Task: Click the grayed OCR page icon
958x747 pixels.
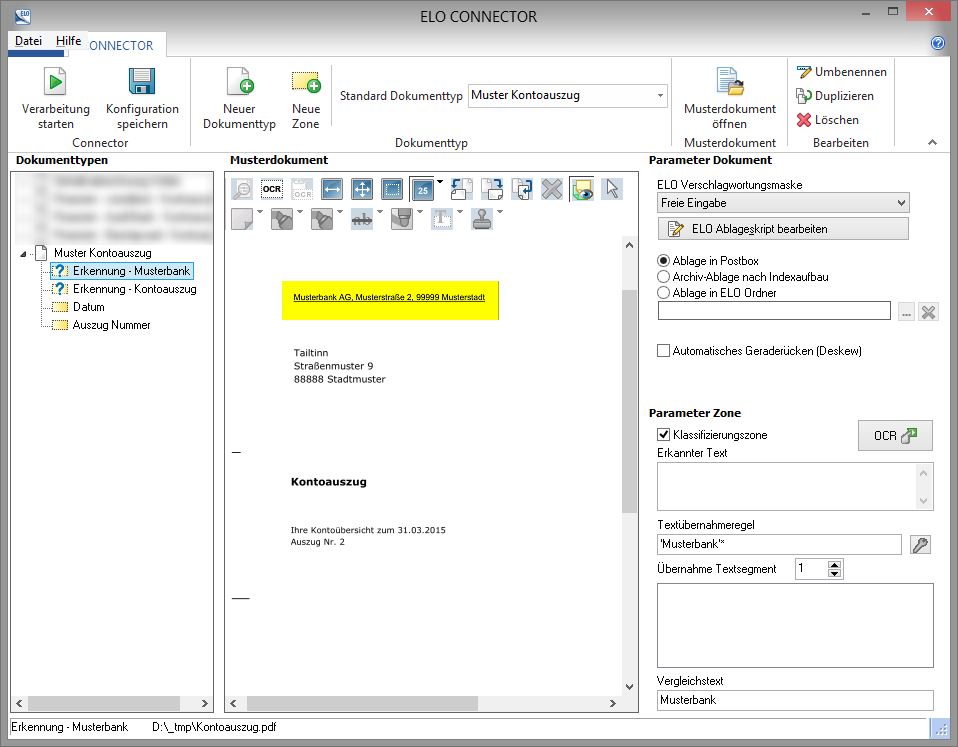Action: pyautogui.click(x=302, y=189)
